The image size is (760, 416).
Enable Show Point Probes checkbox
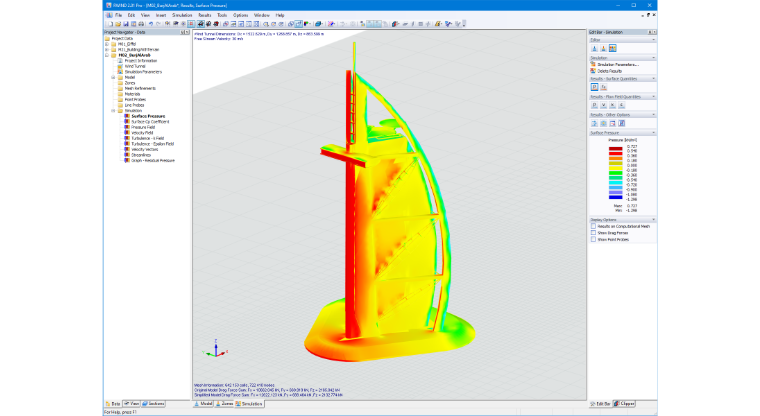pos(593,240)
